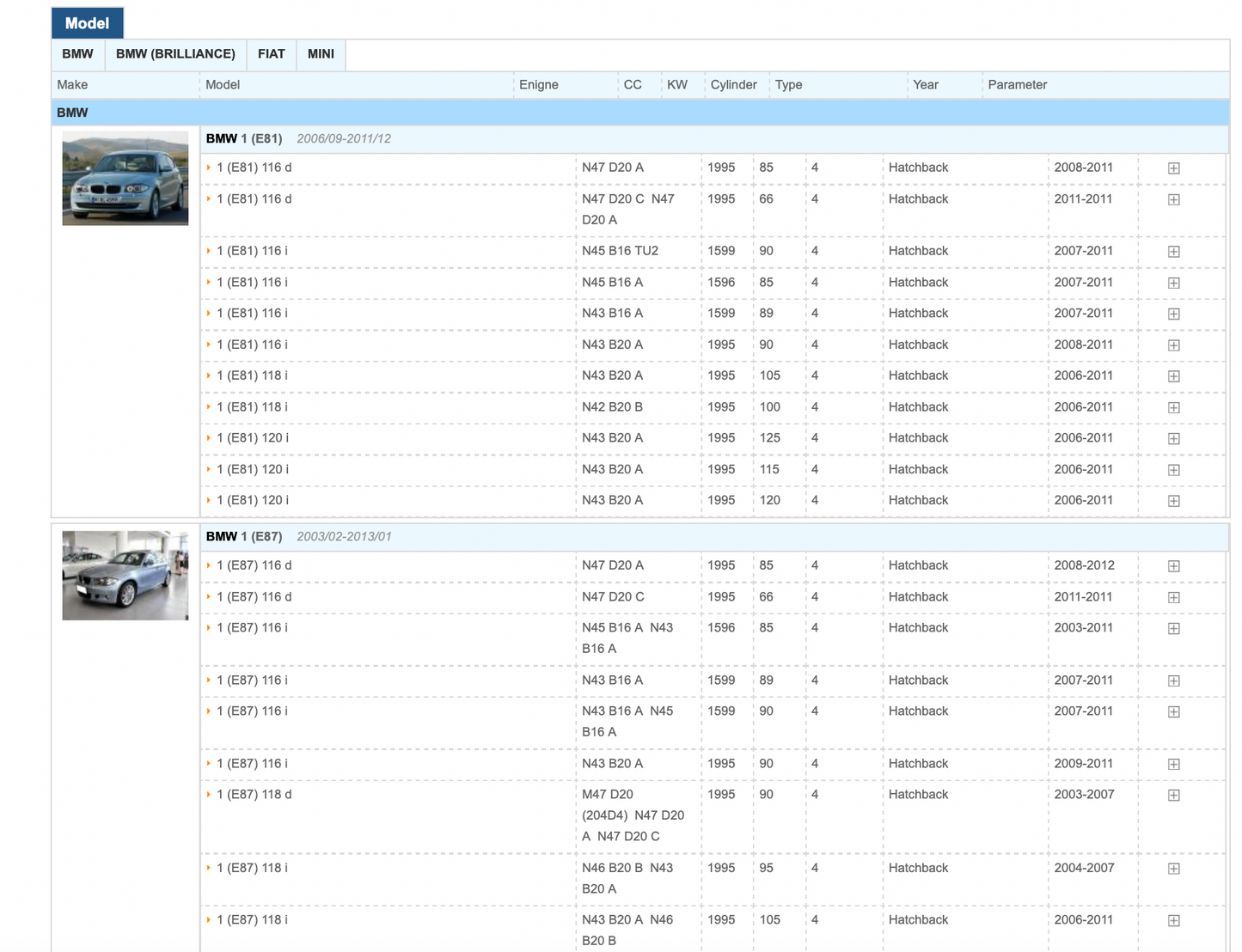This screenshot has width=1242, height=952.
Task: Click the Type column header
Action: click(x=788, y=85)
